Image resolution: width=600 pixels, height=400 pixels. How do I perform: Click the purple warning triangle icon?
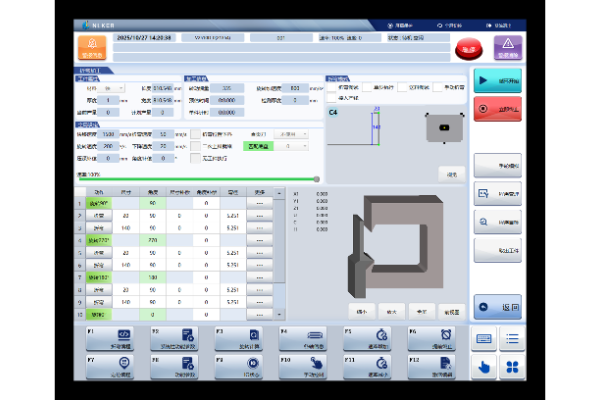(508, 45)
